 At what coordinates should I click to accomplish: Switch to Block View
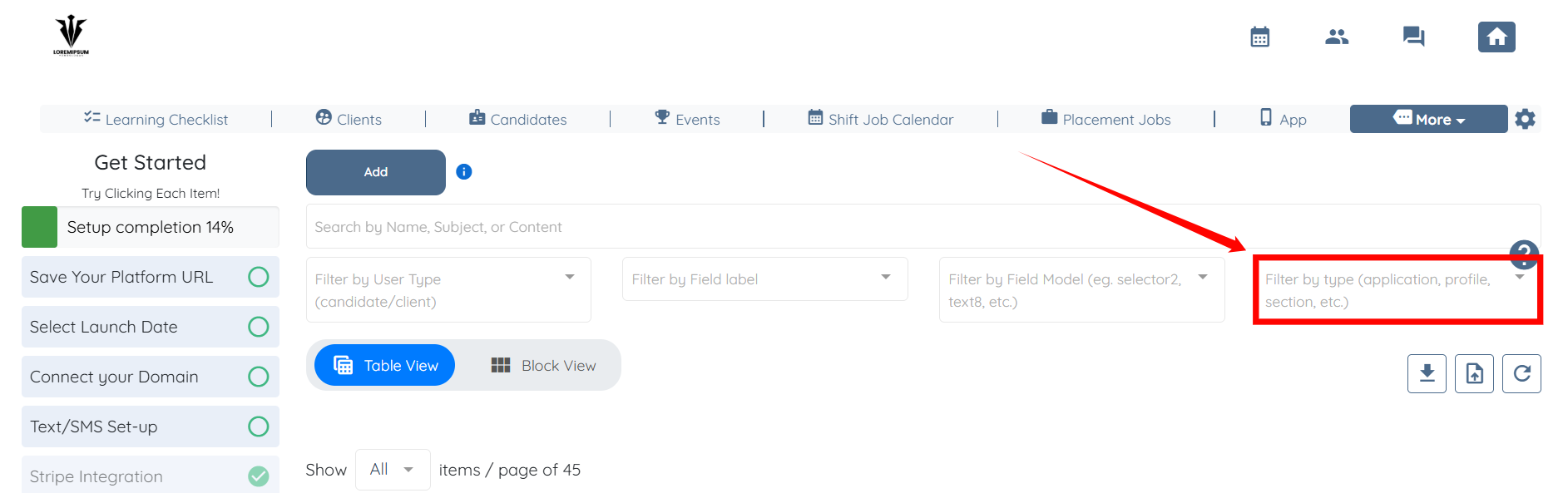(x=544, y=366)
